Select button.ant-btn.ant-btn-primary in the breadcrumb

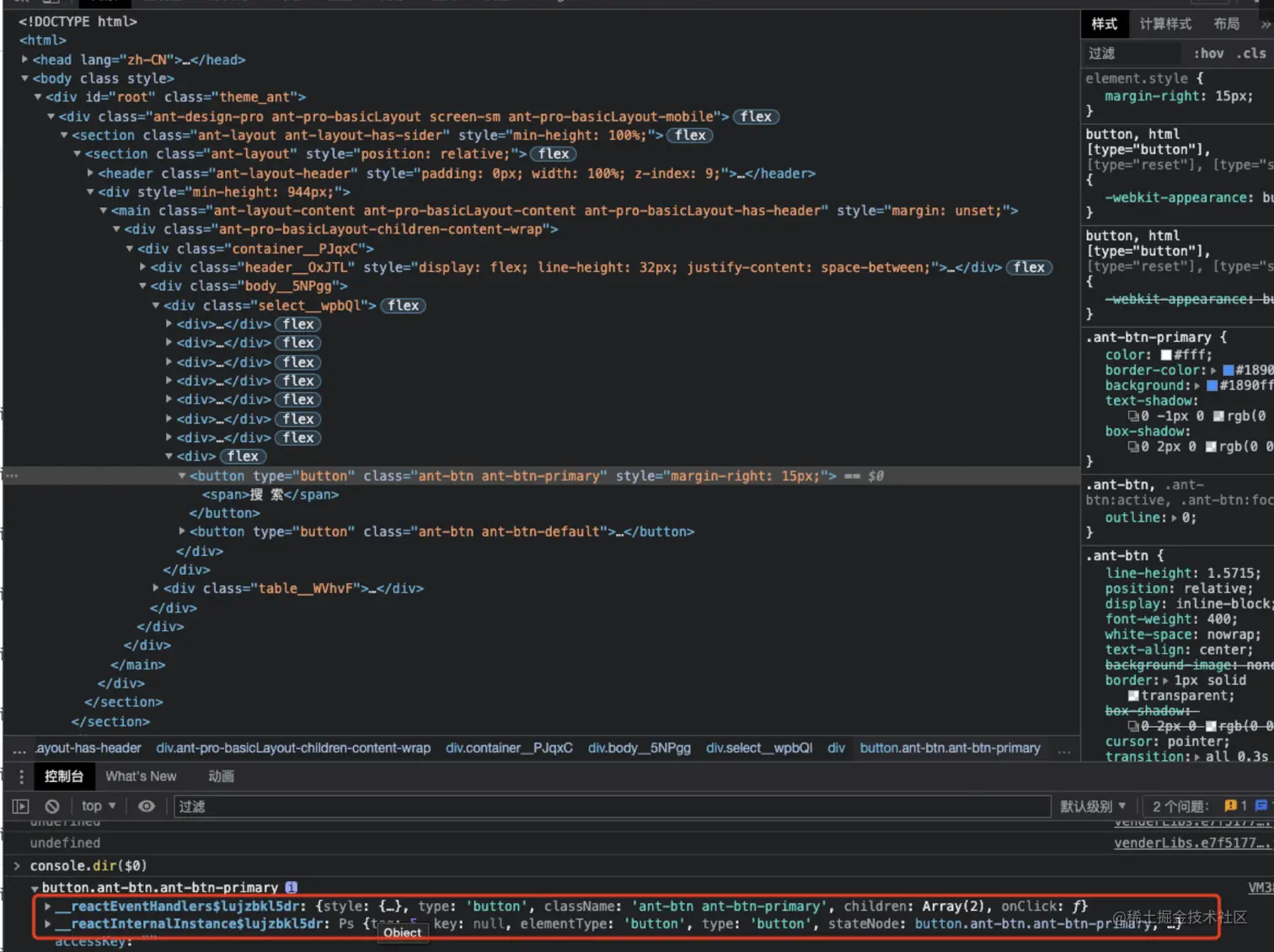pyautogui.click(x=950, y=748)
